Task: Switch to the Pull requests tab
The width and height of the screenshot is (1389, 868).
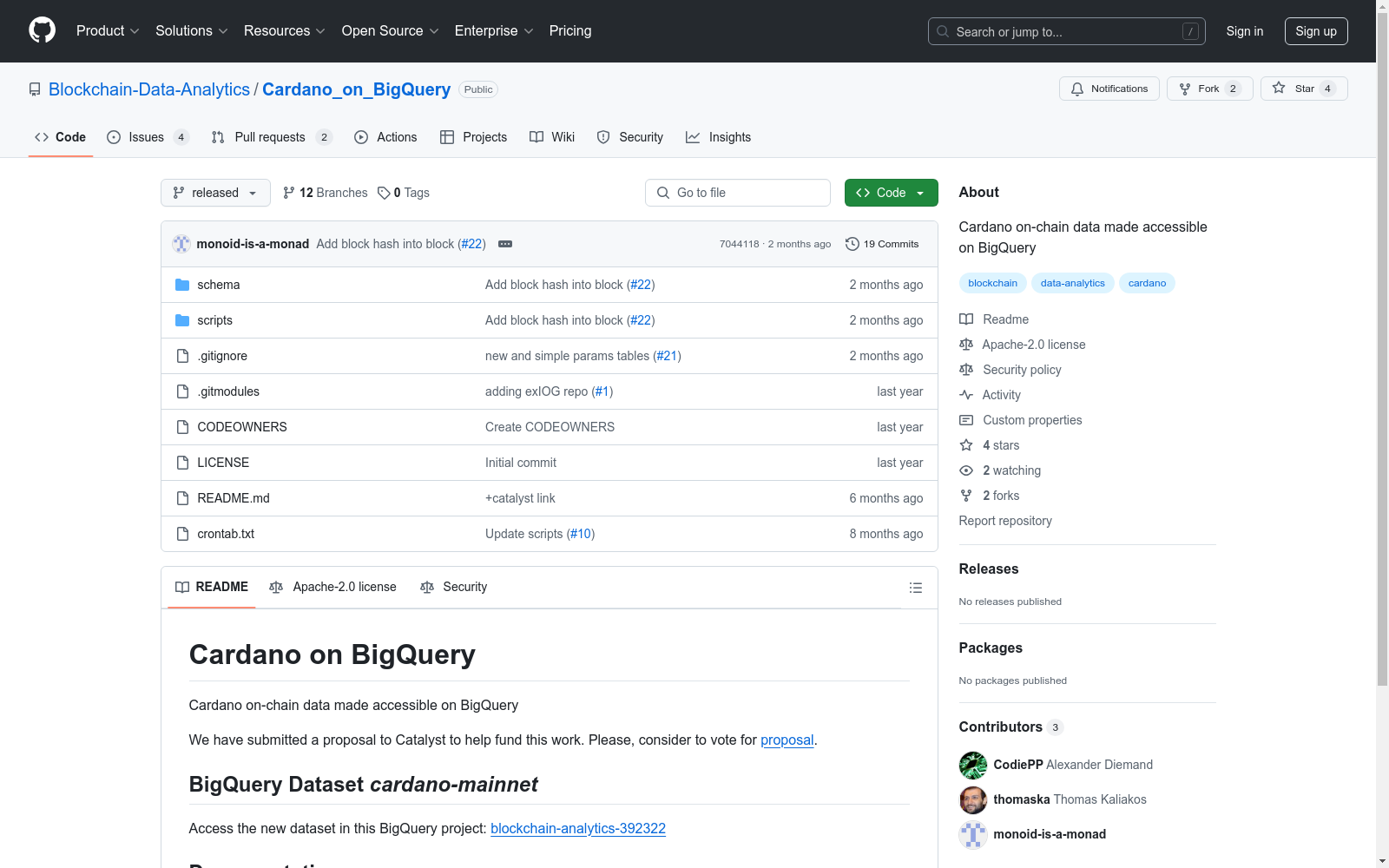Action: 272,137
